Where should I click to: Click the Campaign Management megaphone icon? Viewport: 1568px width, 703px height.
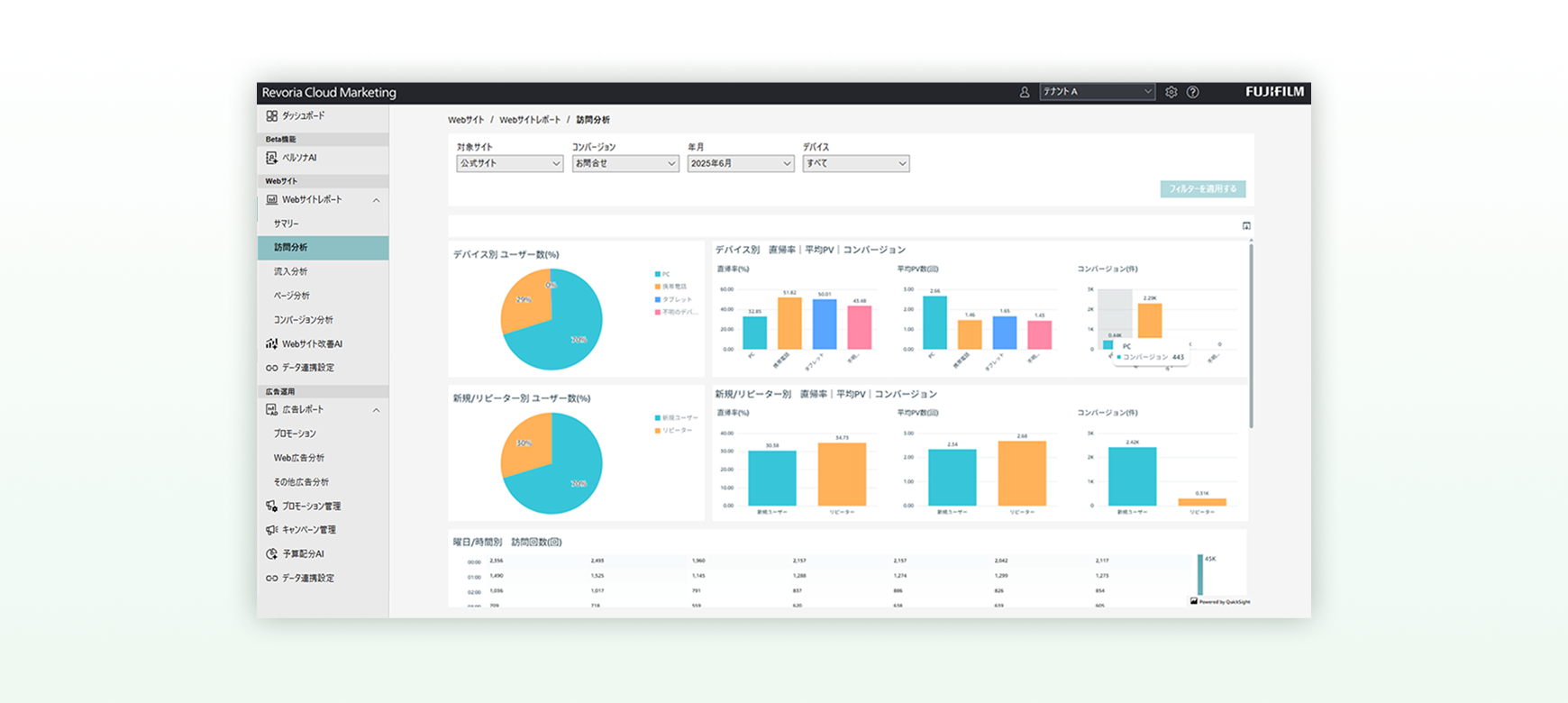(x=271, y=530)
